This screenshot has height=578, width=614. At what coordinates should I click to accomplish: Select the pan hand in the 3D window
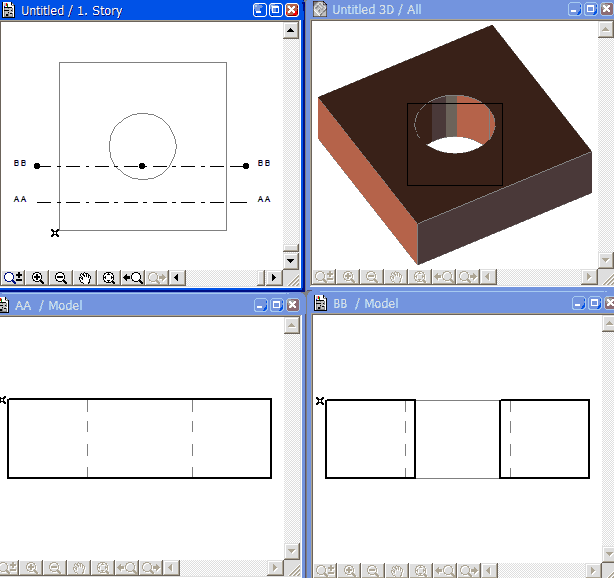tap(396, 277)
